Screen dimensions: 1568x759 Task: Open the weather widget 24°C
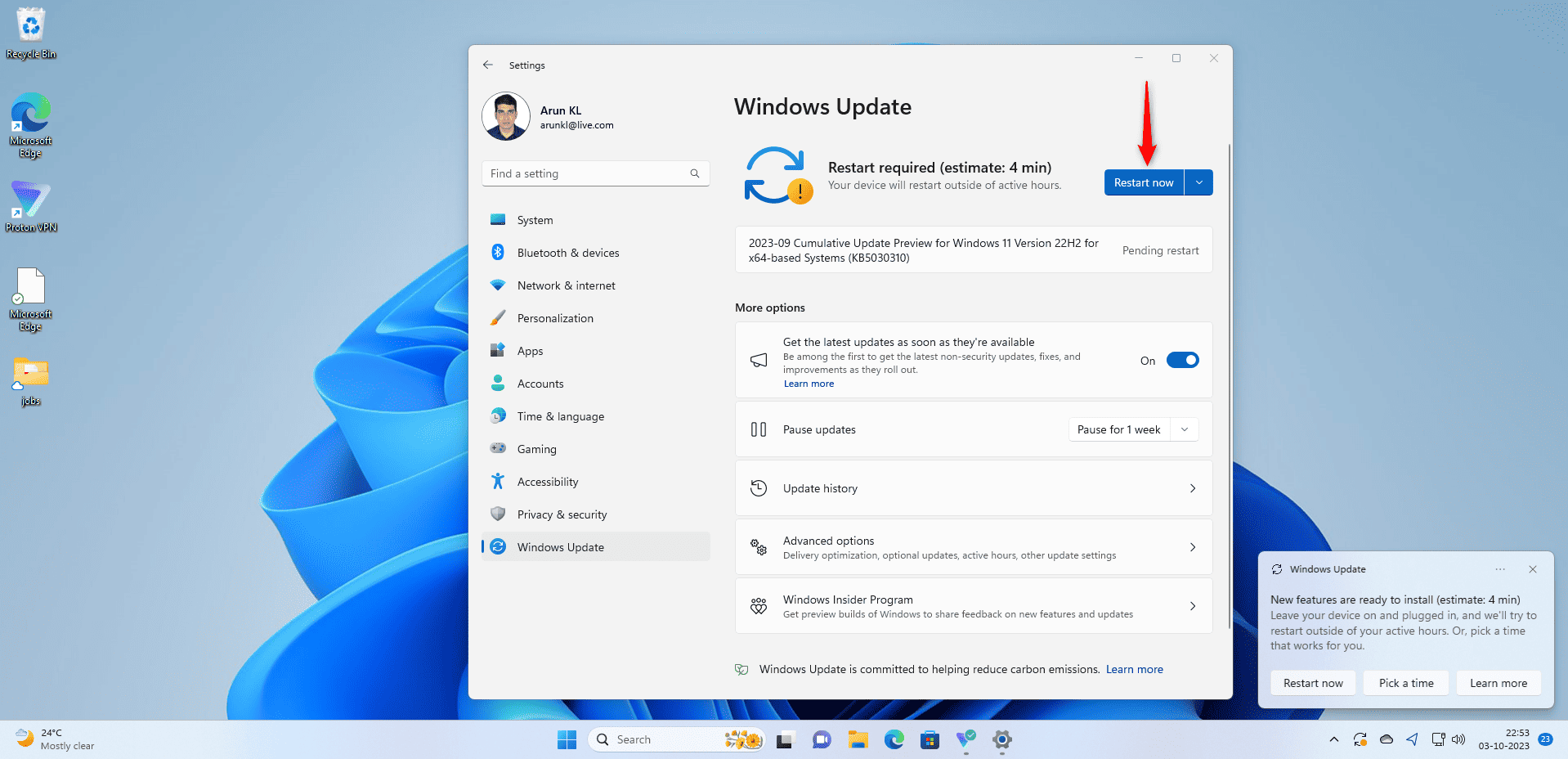click(x=54, y=739)
